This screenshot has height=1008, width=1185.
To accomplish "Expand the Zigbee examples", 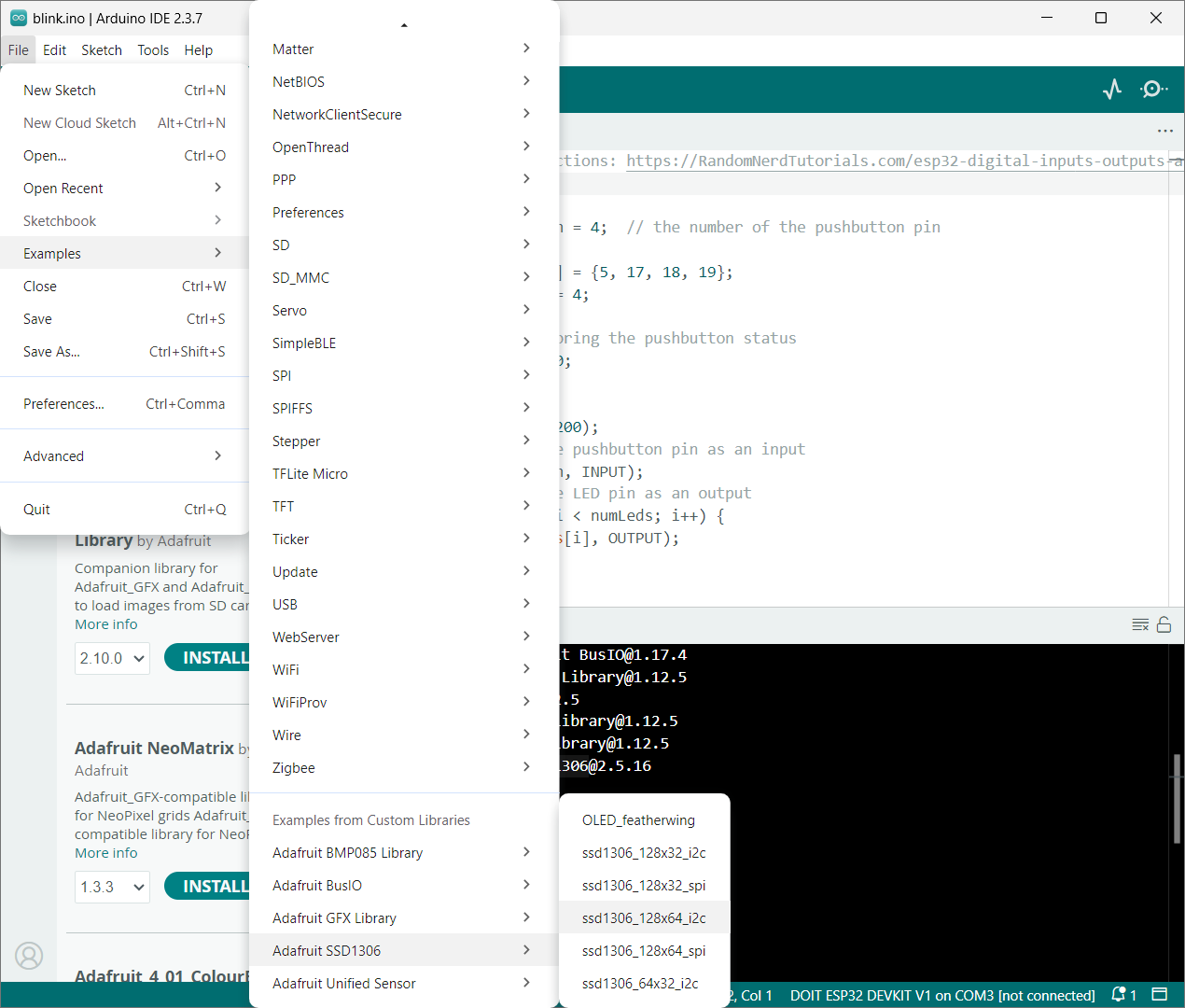I will 404,768.
